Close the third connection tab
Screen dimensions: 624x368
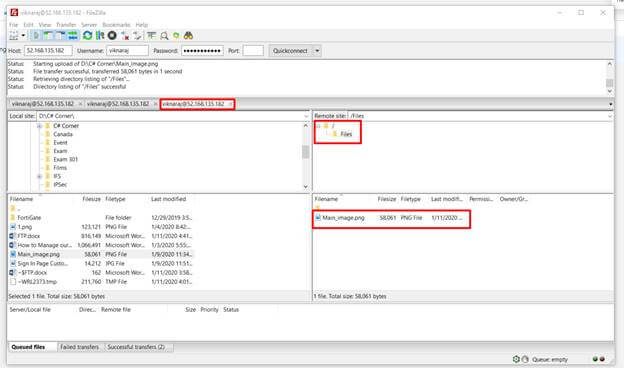[x=230, y=104]
